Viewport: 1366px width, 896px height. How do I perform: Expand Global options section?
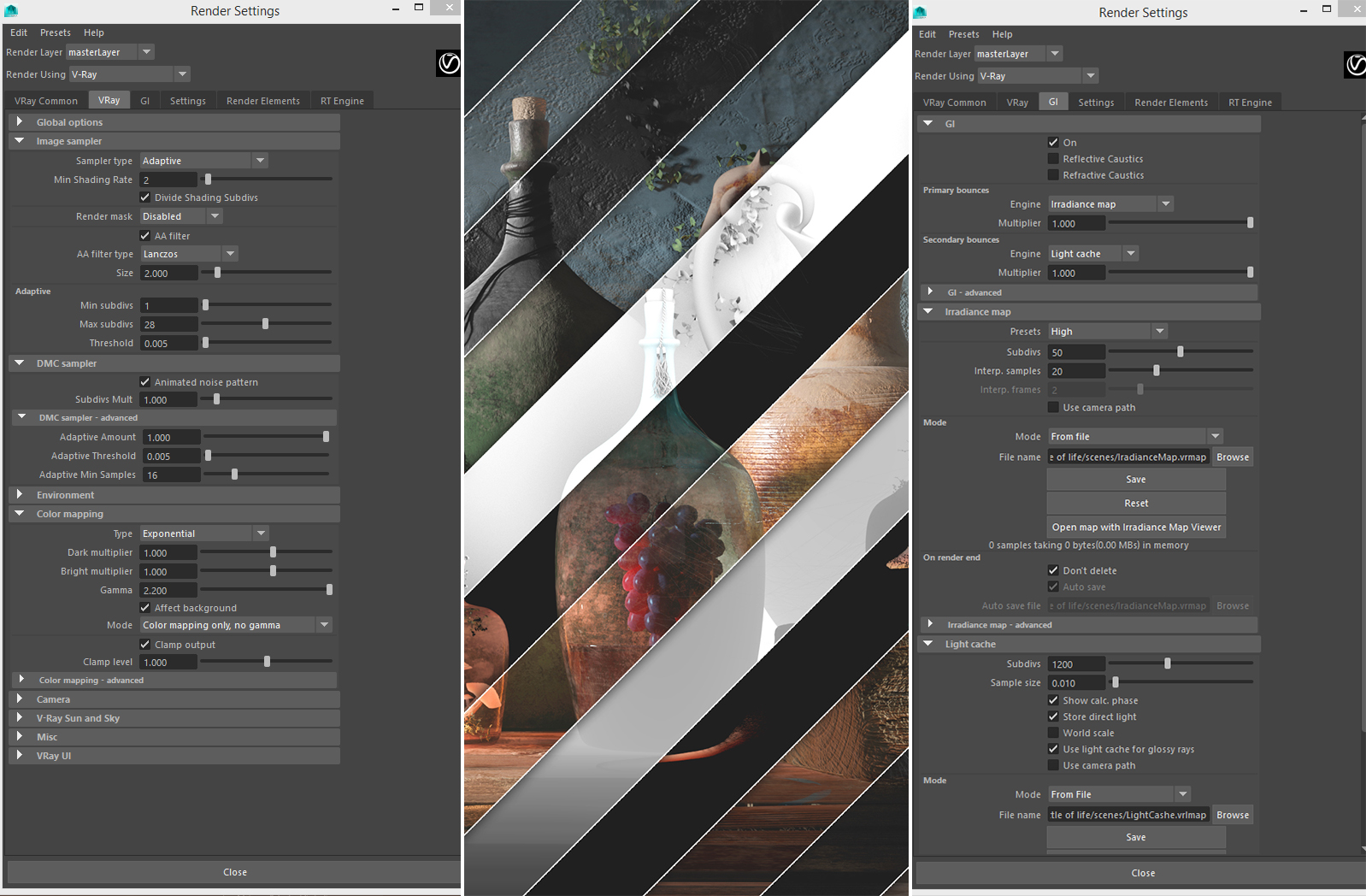(x=174, y=122)
